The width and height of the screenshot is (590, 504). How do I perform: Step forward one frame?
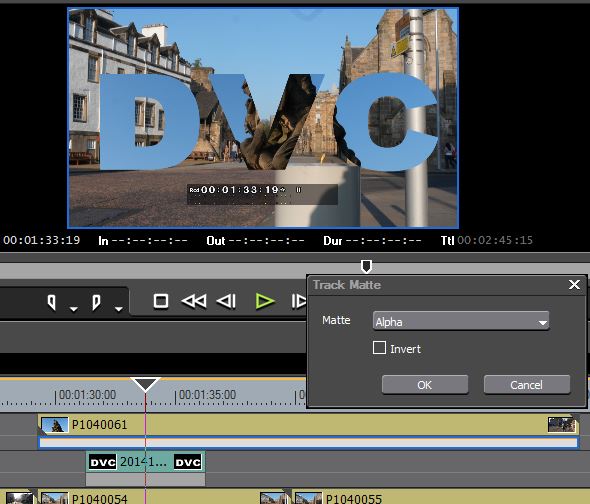click(299, 301)
